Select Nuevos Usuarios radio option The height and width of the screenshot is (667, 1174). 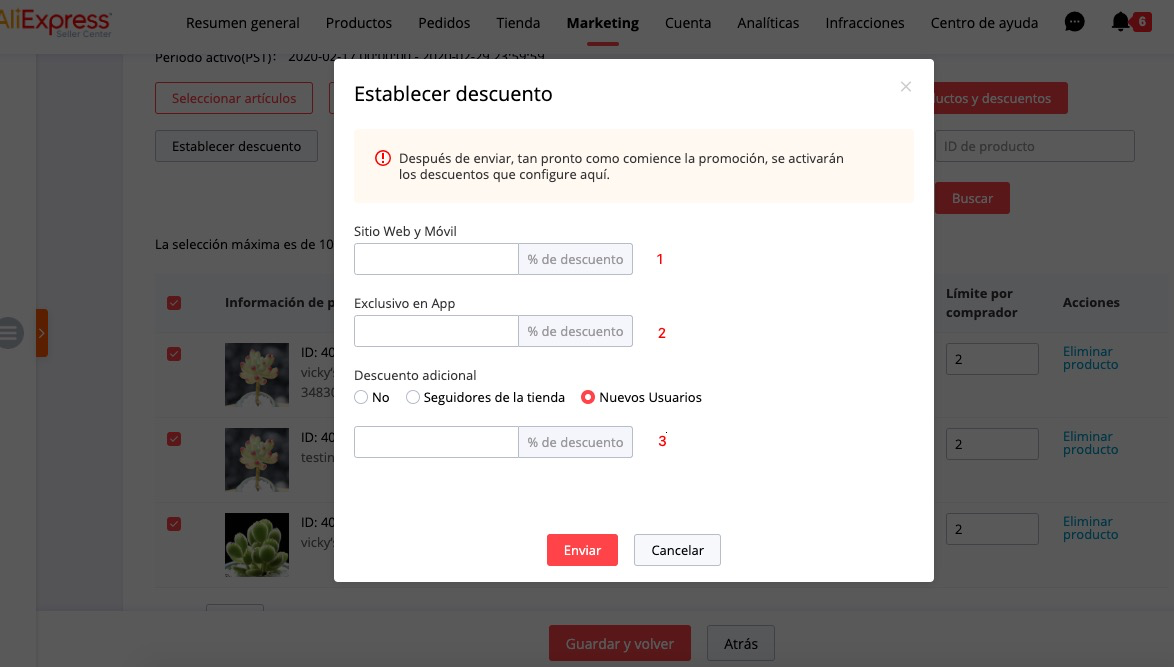pyautogui.click(x=588, y=398)
